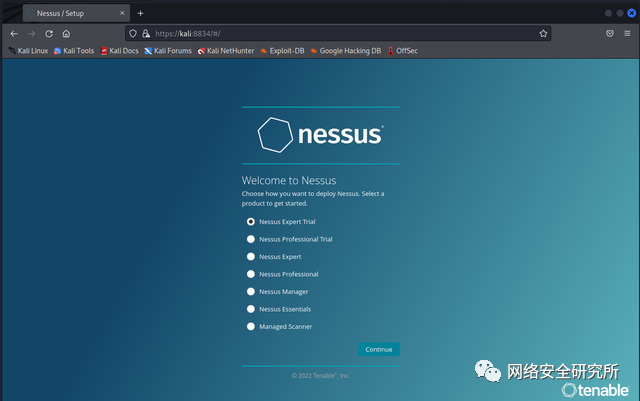Open the Exploit-DB bookmark
This screenshot has height=401, width=640.
[x=282, y=51]
